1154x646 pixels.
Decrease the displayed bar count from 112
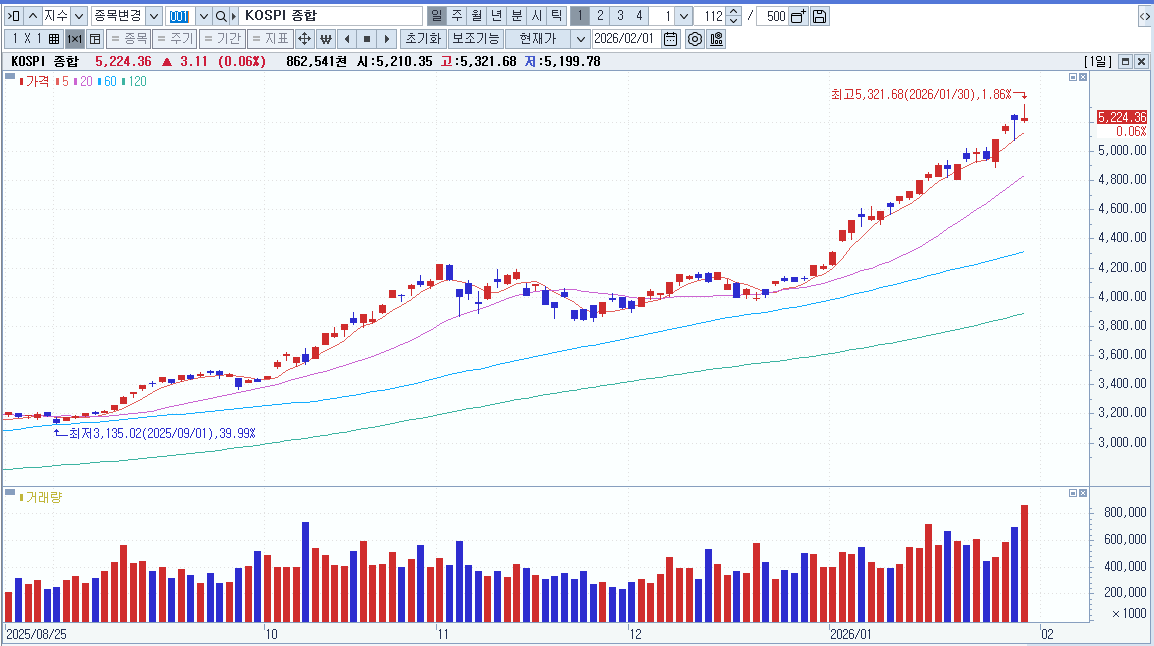[x=733, y=20]
